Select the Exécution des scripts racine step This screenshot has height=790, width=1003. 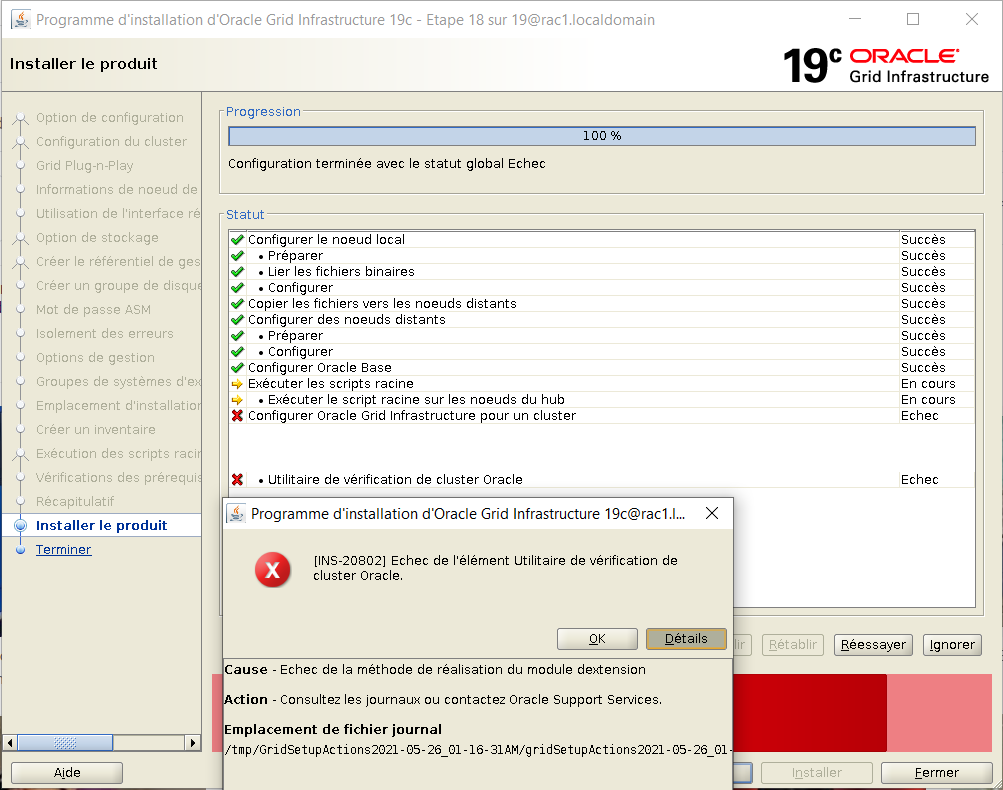coord(118,454)
